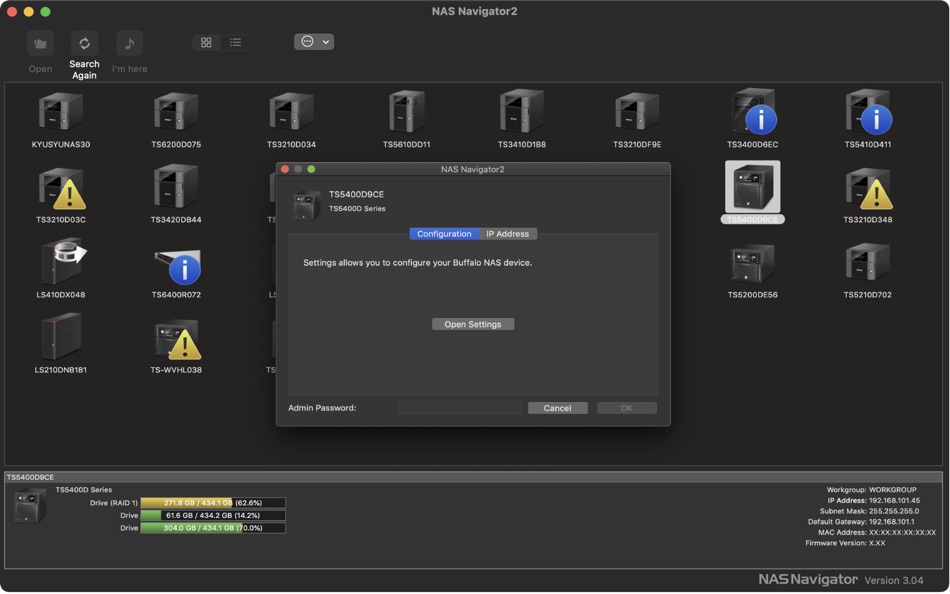Select the TS6400R072 rackmount device icon
Viewport: 950px width, 594px height.
point(177,267)
